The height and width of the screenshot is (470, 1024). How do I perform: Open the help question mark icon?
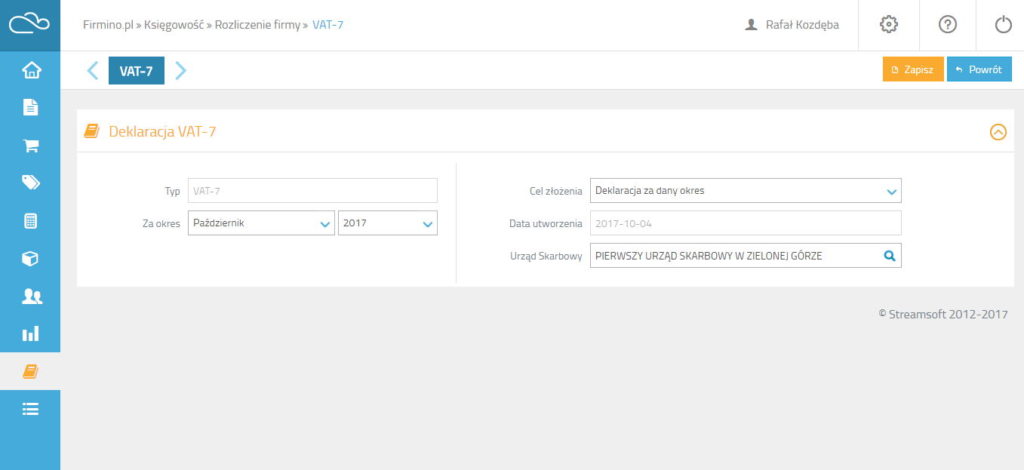(x=948, y=25)
